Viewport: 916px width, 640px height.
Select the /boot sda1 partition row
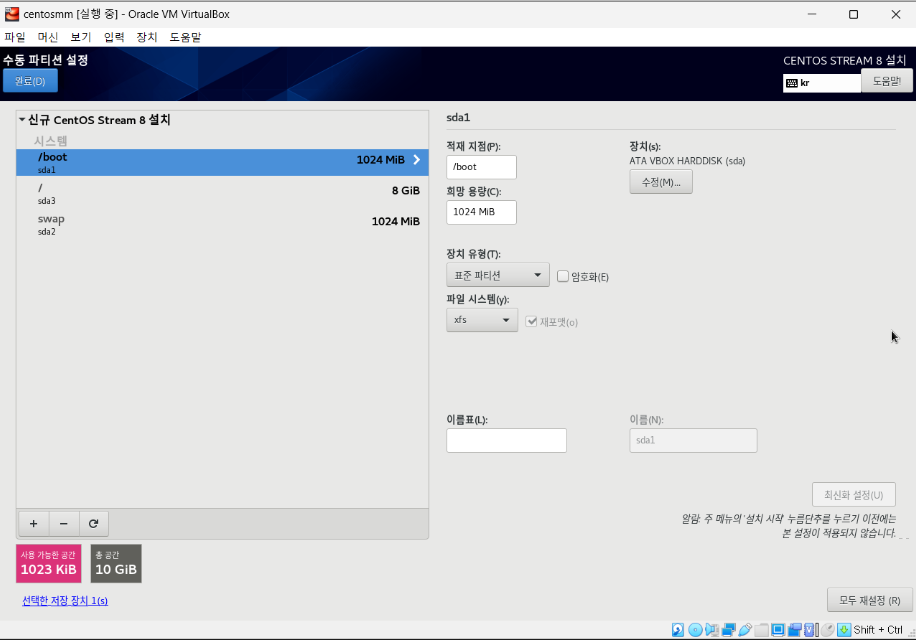[223, 162]
